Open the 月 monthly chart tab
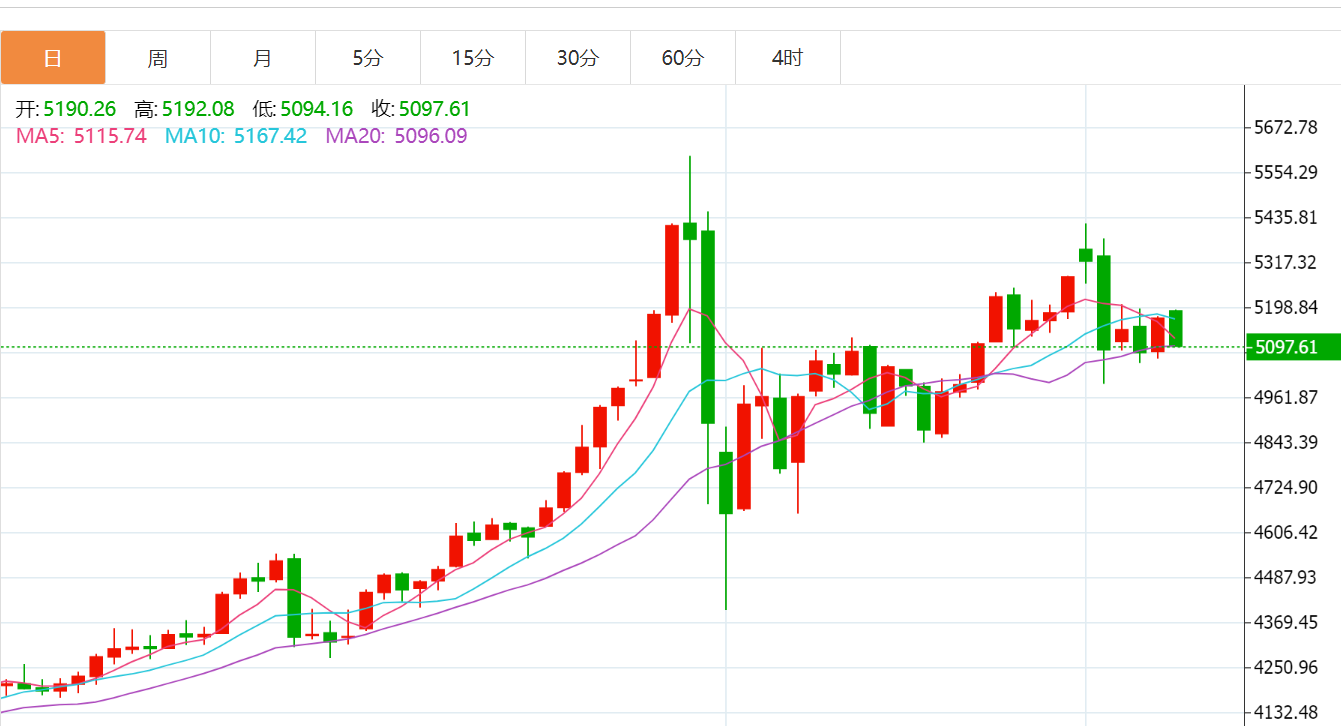Viewport: 1341px width, 726px height. 263,58
